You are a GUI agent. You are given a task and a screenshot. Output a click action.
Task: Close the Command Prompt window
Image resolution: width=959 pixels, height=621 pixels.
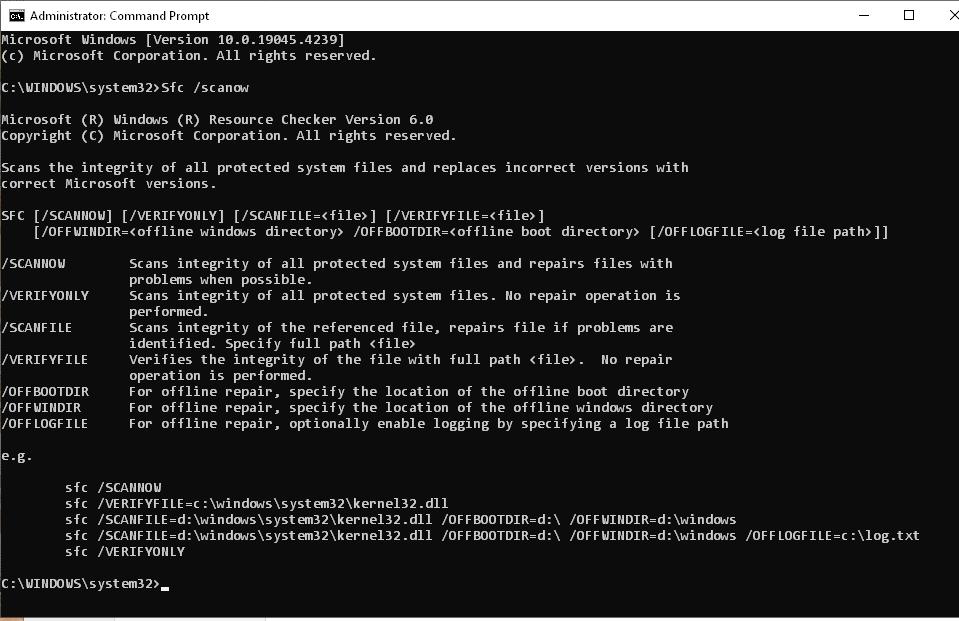tap(953, 15)
